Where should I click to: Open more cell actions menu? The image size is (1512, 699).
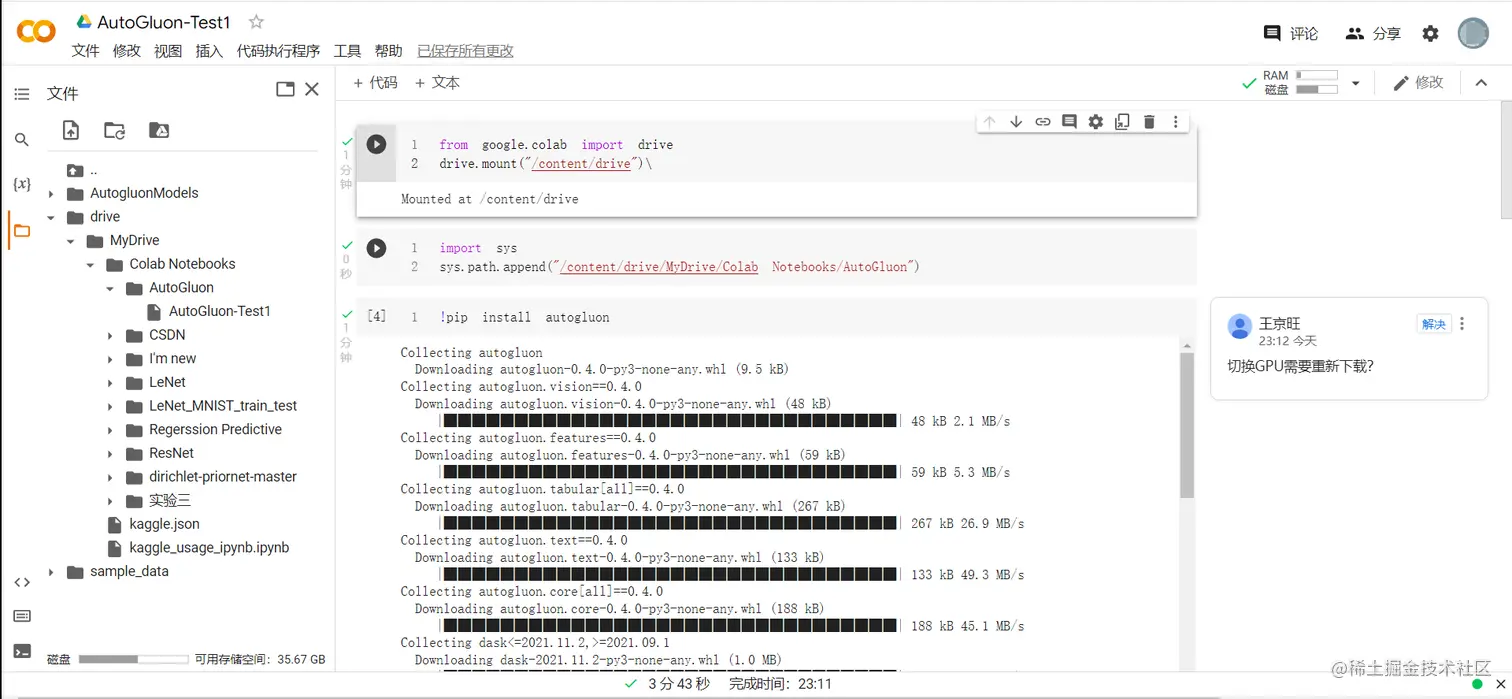pos(1176,122)
